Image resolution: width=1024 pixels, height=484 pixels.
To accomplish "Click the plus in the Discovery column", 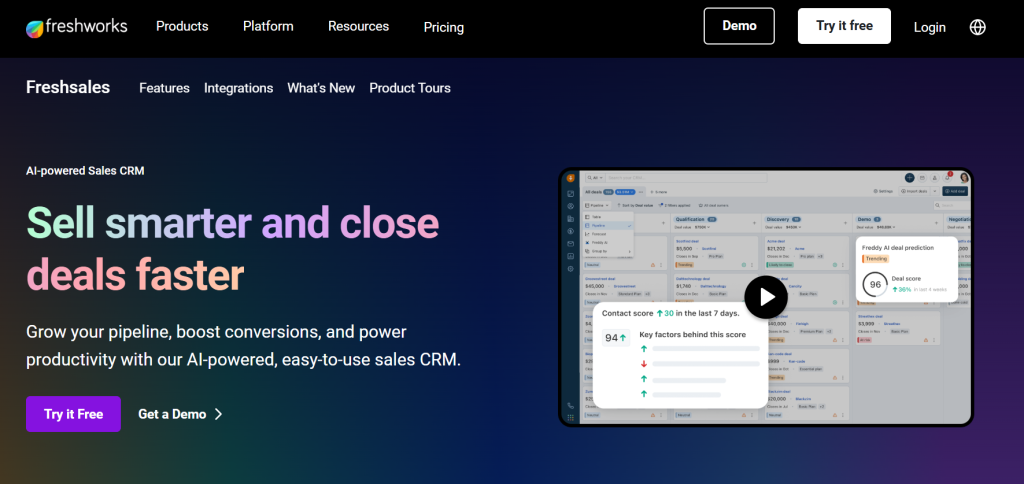I will click(x=845, y=223).
